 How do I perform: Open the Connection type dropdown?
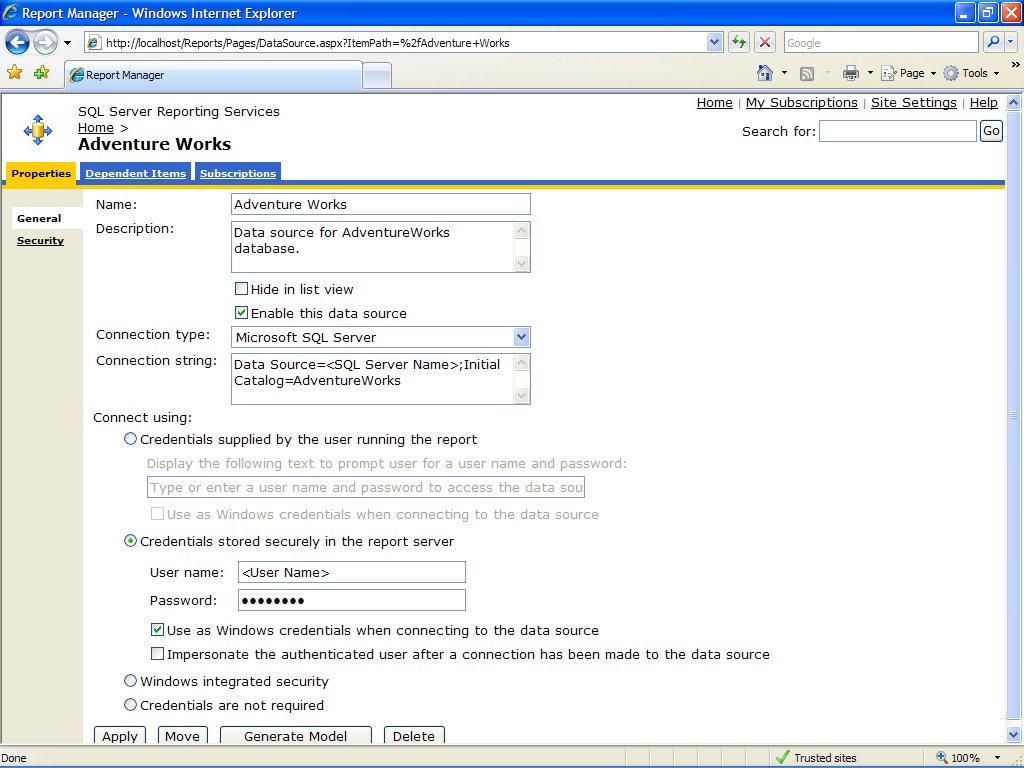click(521, 337)
